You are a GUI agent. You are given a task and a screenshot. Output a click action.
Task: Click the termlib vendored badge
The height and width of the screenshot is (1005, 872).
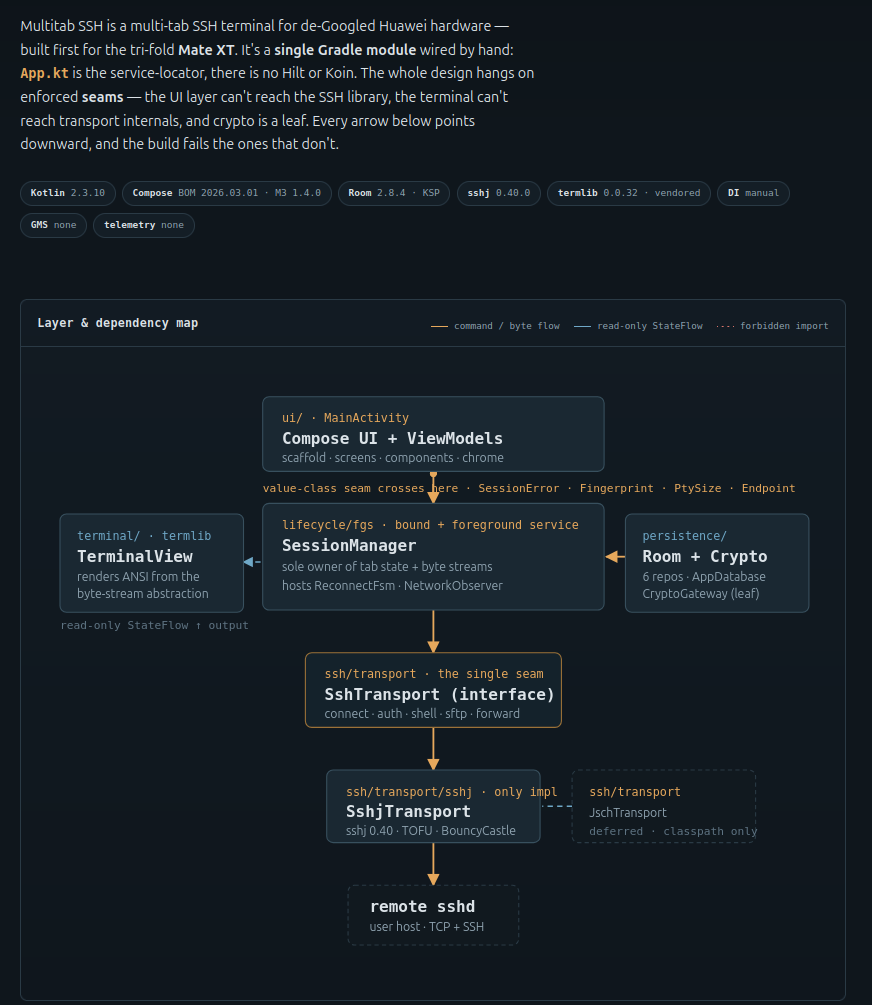pyautogui.click(x=629, y=193)
